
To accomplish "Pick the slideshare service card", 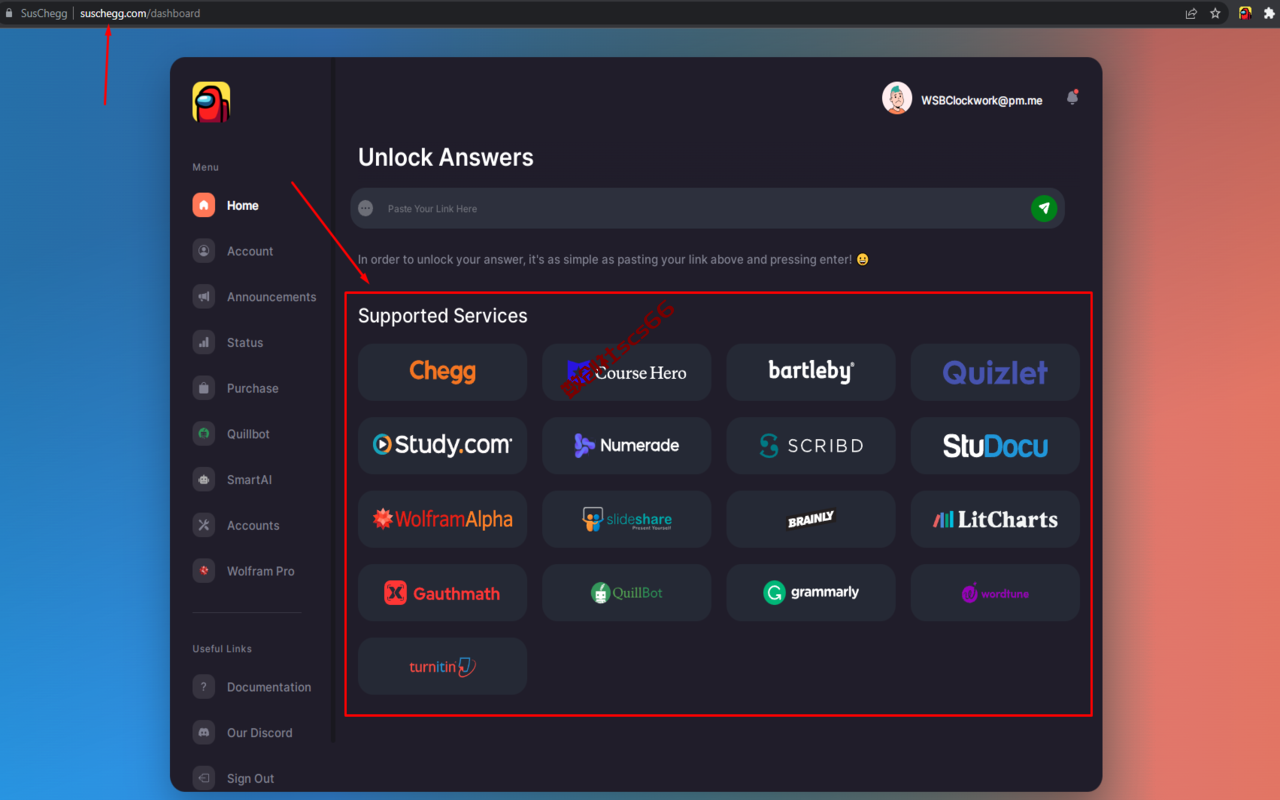I will [x=627, y=519].
